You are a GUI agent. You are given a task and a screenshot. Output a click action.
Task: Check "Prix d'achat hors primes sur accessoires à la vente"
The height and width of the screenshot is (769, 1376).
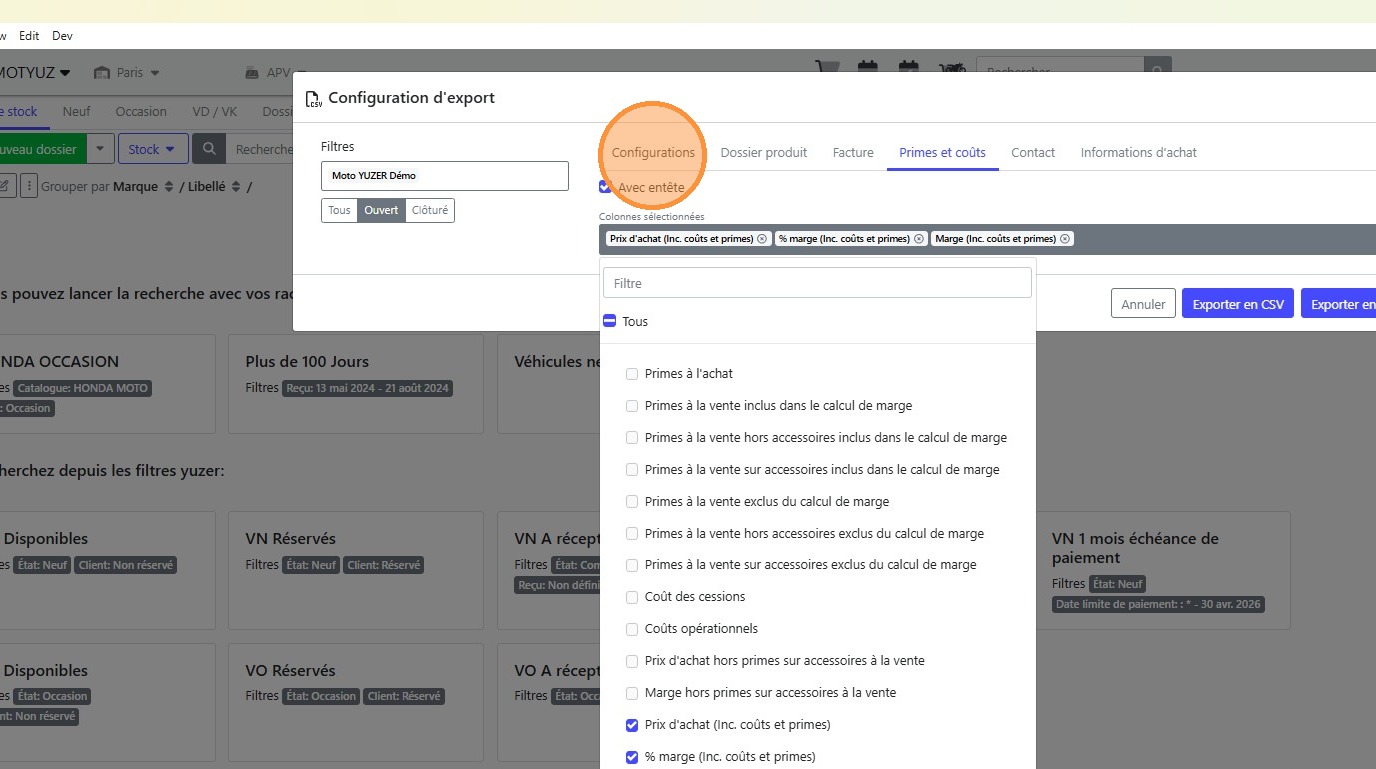[x=632, y=661]
